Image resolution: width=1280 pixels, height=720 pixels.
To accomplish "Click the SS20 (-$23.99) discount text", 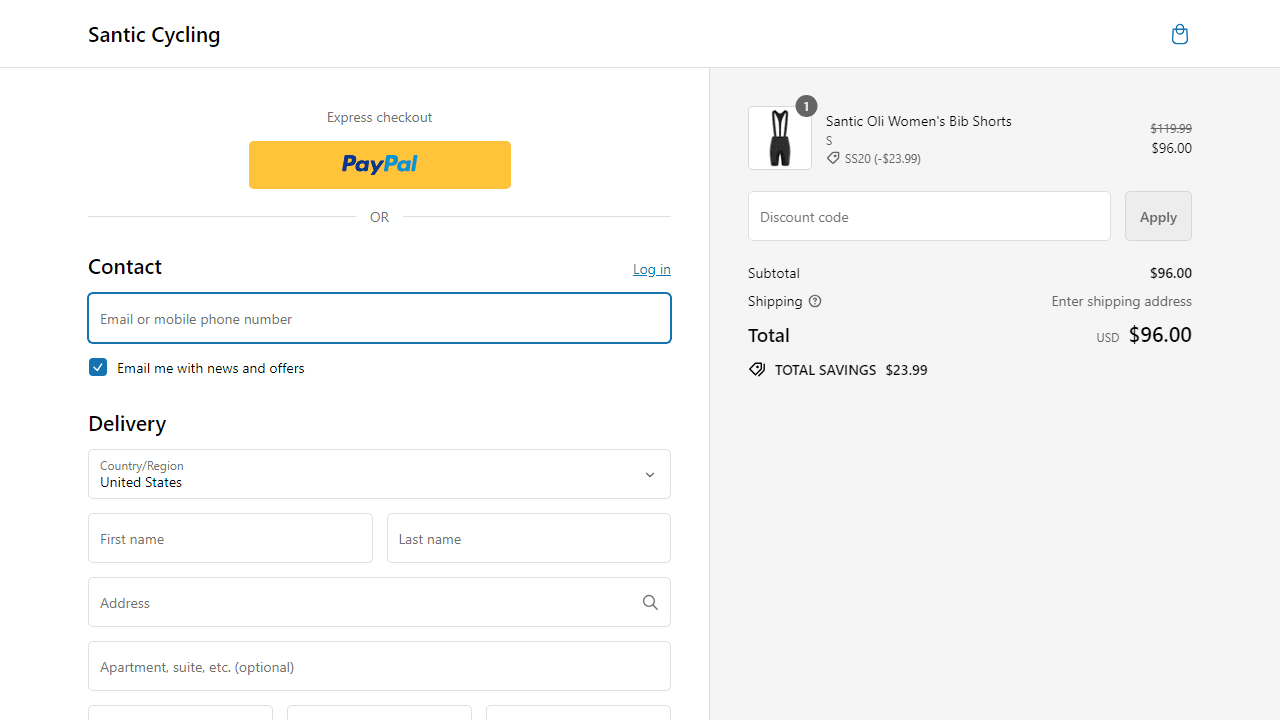I will [x=883, y=158].
